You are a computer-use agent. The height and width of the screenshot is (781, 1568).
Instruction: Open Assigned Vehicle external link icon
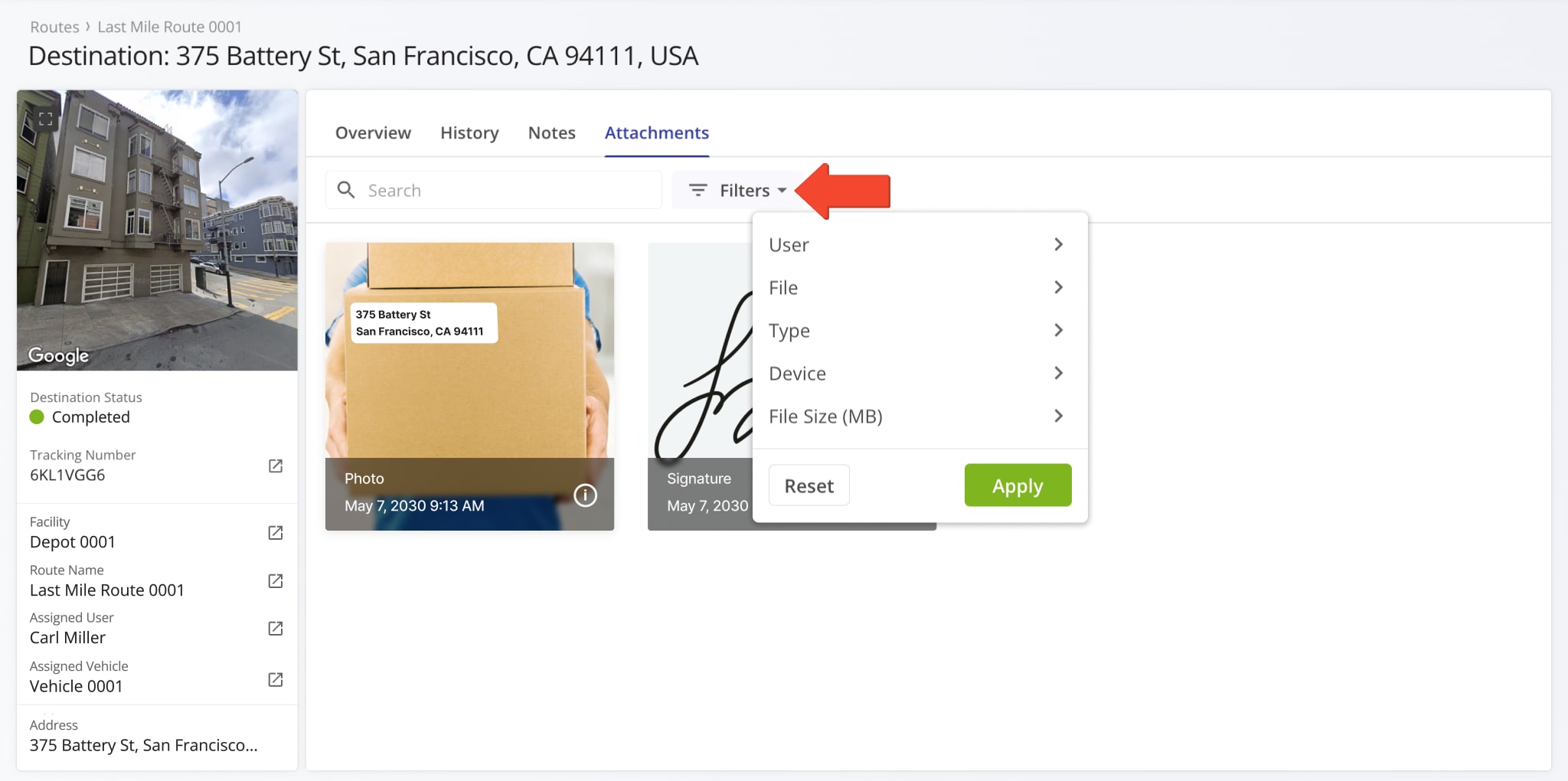(x=276, y=680)
